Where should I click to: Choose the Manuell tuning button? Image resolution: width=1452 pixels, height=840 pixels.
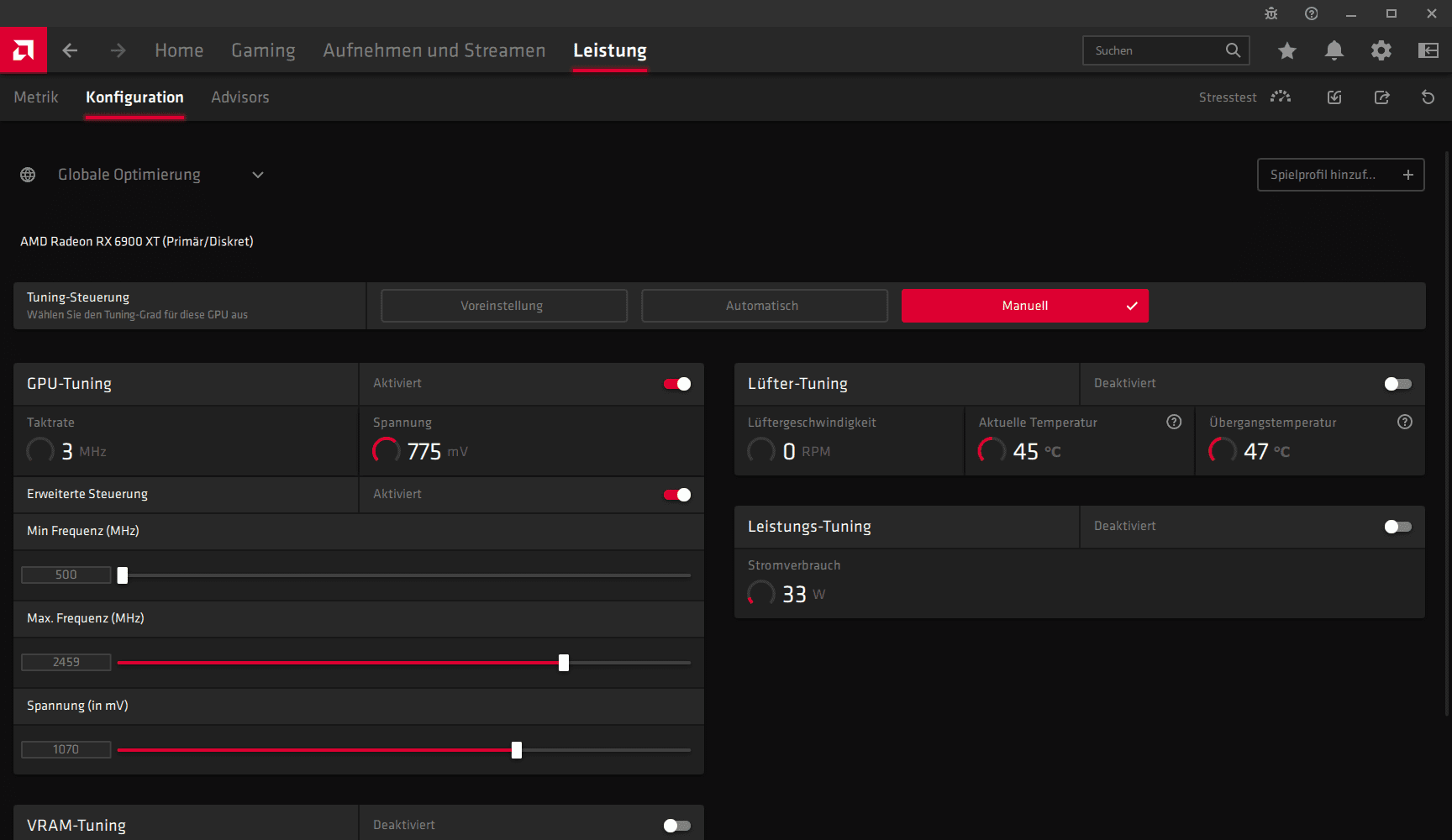coord(1025,306)
